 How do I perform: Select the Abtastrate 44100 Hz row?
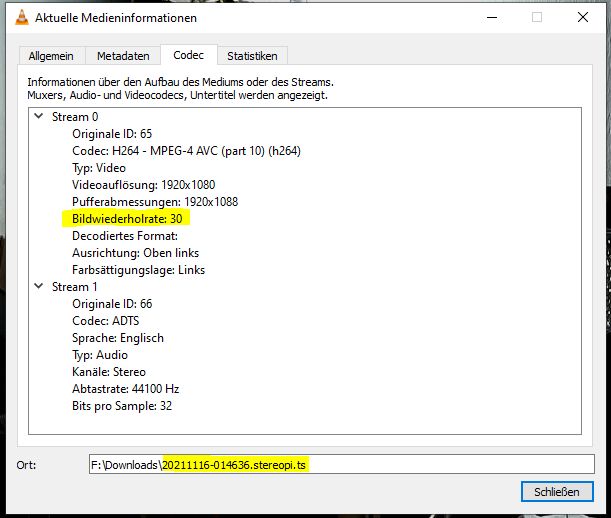pos(125,389)
